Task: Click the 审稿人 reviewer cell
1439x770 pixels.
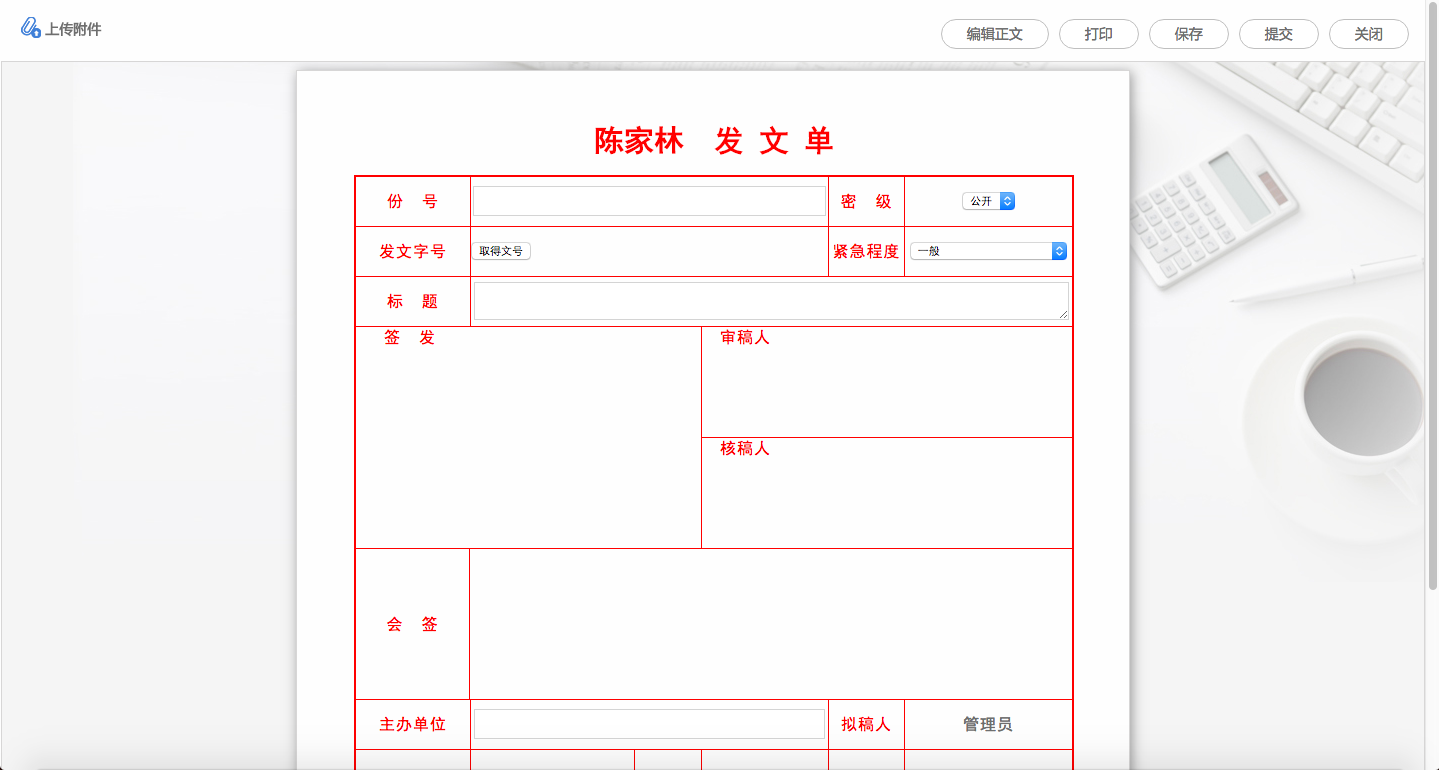Action: pos(887,385)
